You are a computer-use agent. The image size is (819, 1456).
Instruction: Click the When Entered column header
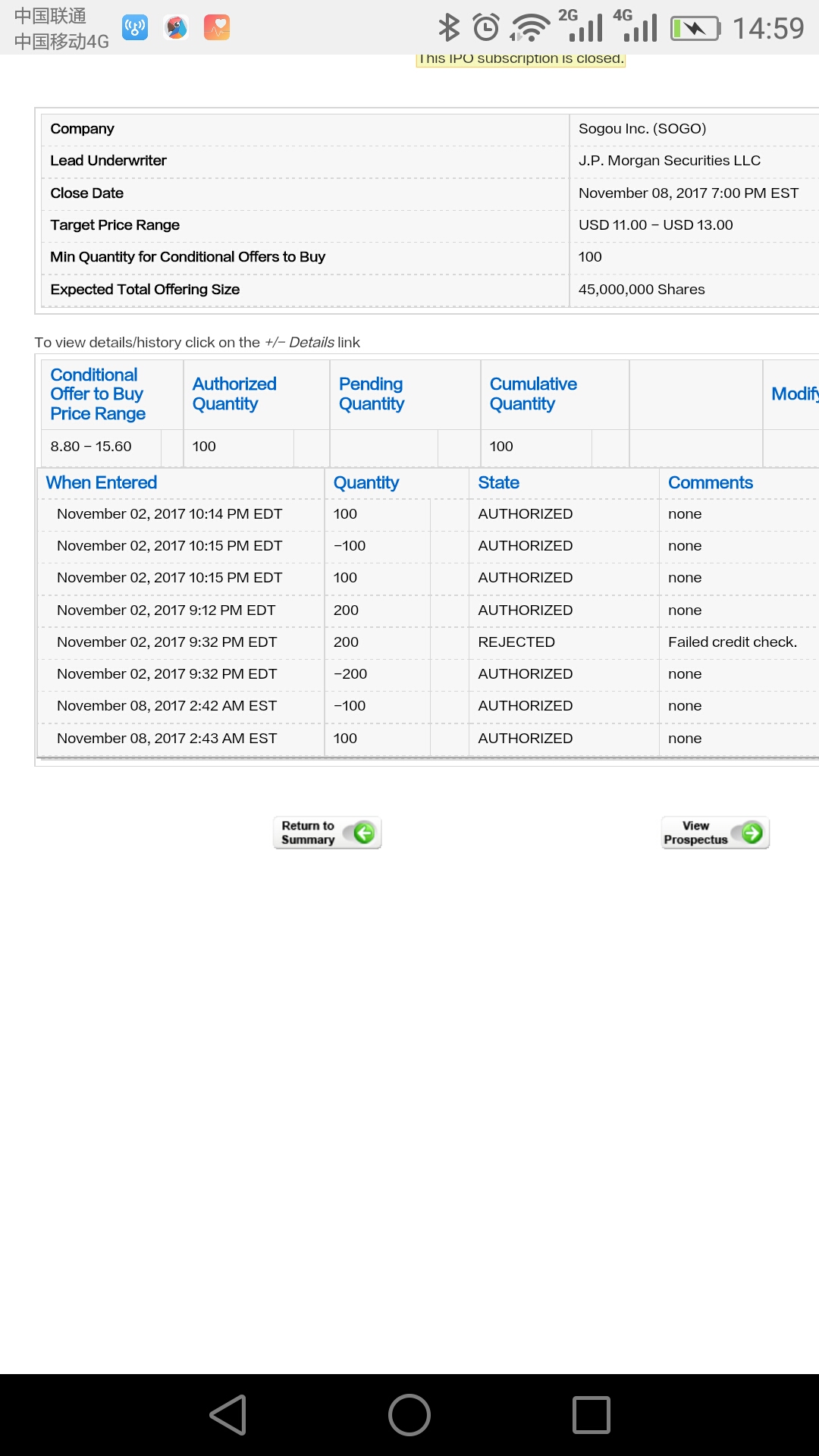tap(102, 483)
